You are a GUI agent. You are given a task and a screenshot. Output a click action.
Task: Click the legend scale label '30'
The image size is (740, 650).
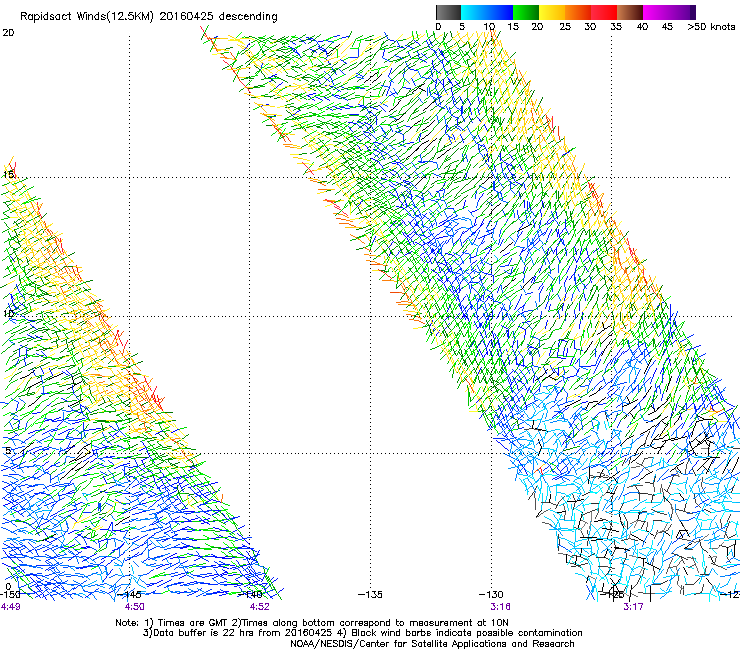590,27
